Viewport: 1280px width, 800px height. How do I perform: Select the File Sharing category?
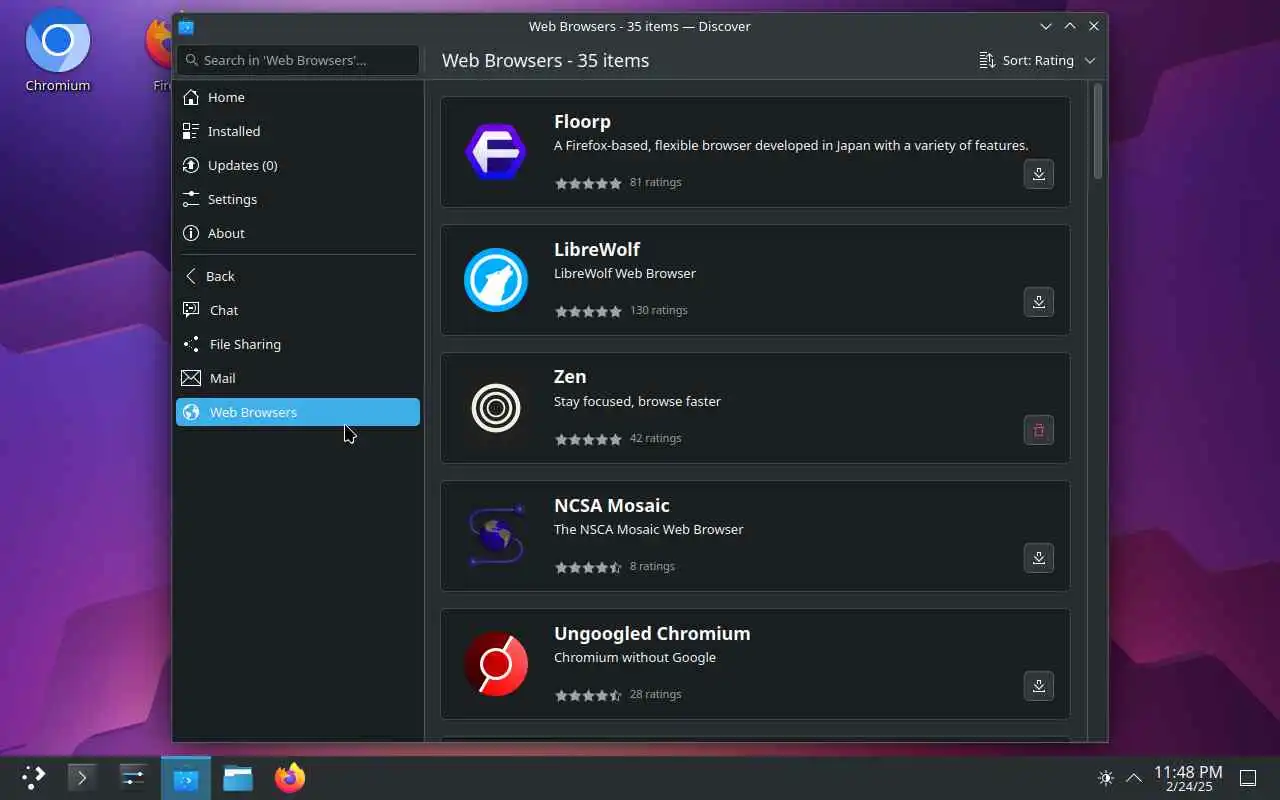298,344
